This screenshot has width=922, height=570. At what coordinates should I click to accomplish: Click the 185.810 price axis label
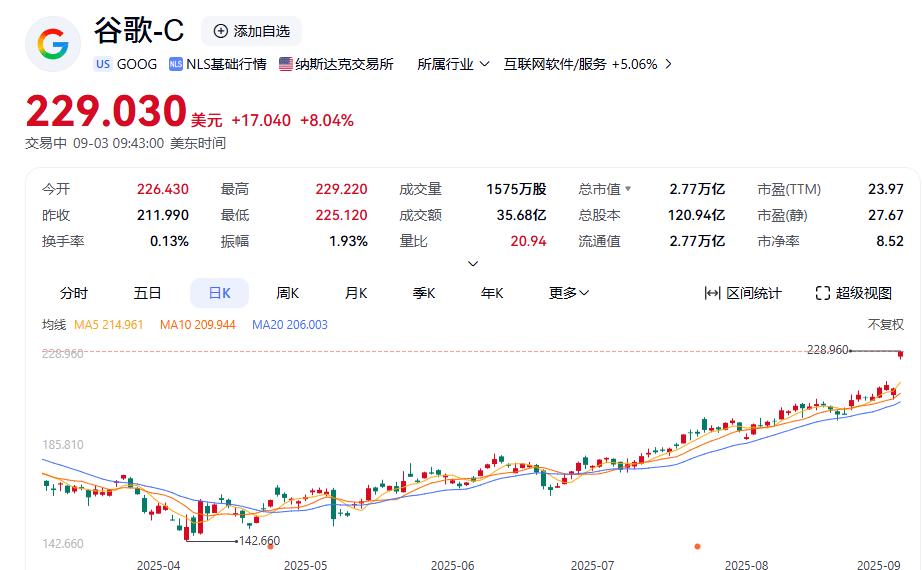coord(63,445)
